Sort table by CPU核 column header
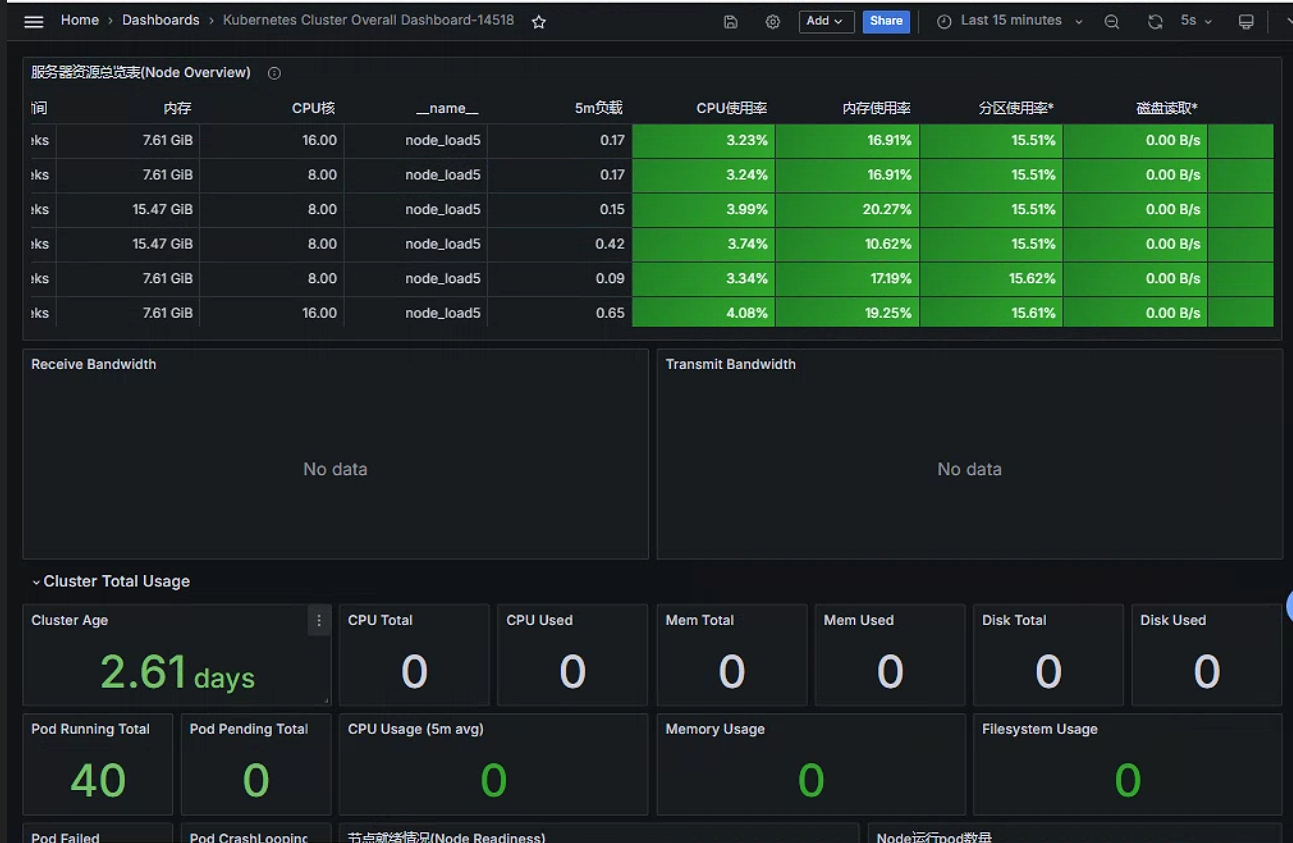Image resolution: width=1293 pixels, height=843 pixels. coord(313,108)
